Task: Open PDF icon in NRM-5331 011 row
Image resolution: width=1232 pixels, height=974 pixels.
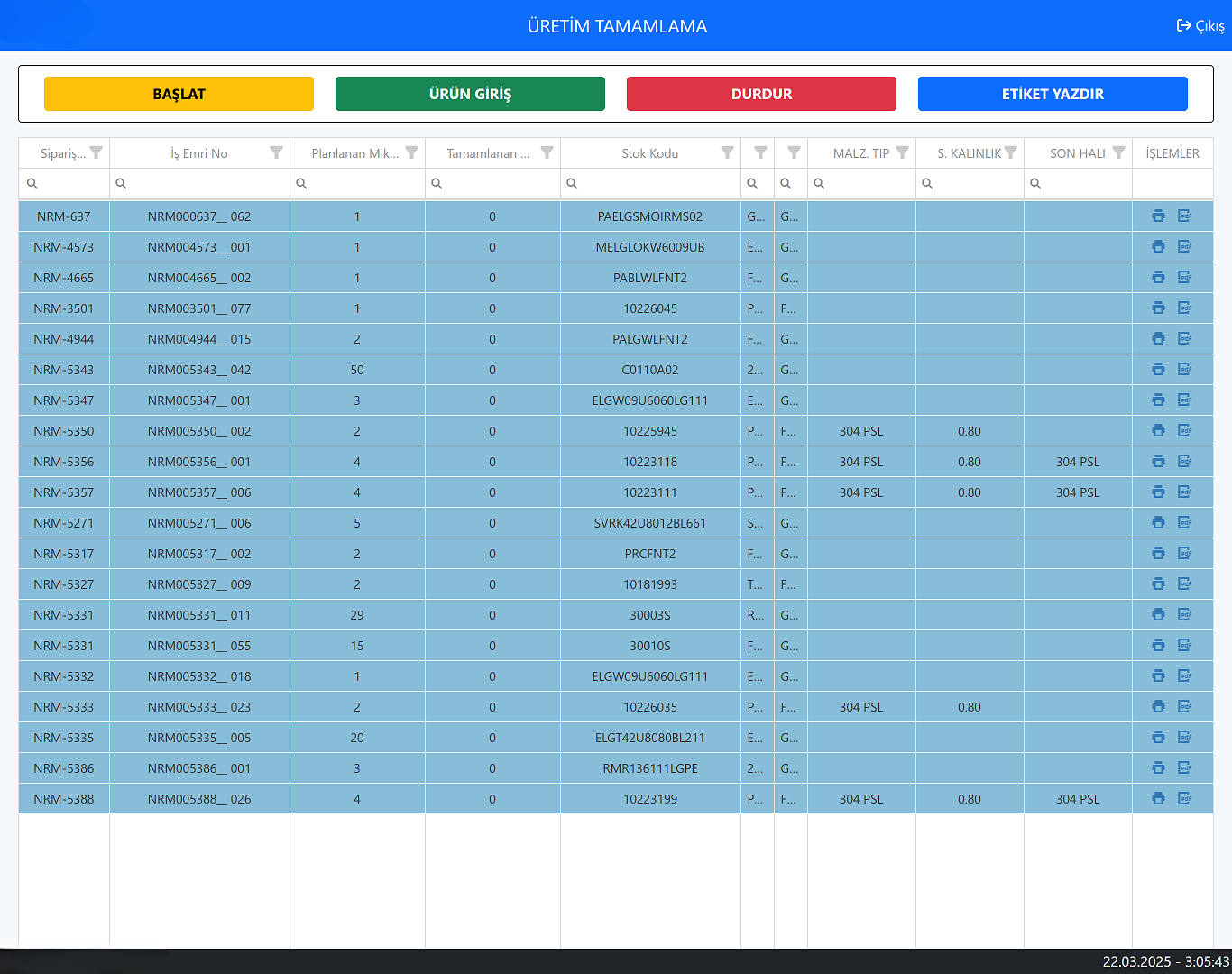Action: (x=1184, y=615)
